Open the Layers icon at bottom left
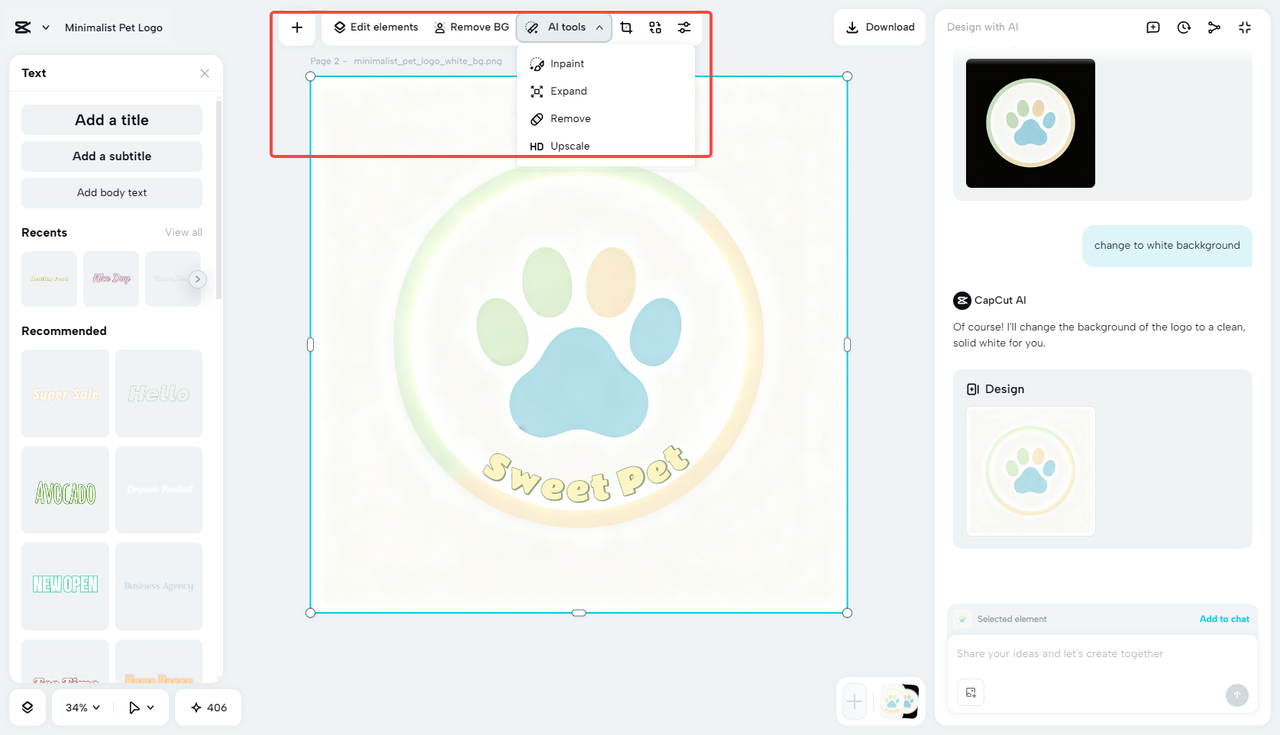 (26, 707)
